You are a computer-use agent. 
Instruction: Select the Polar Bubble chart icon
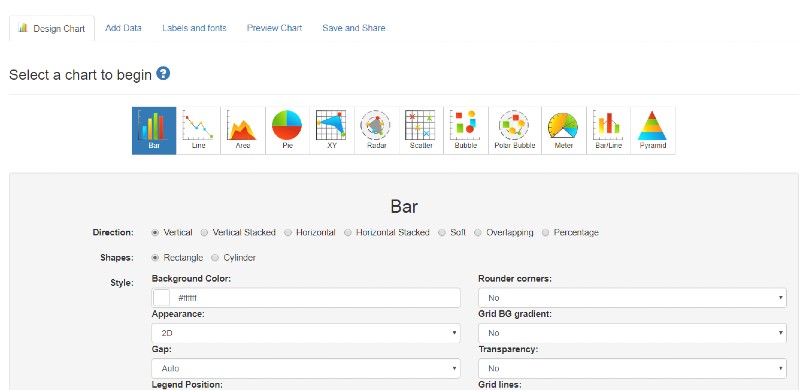point(515,130)
